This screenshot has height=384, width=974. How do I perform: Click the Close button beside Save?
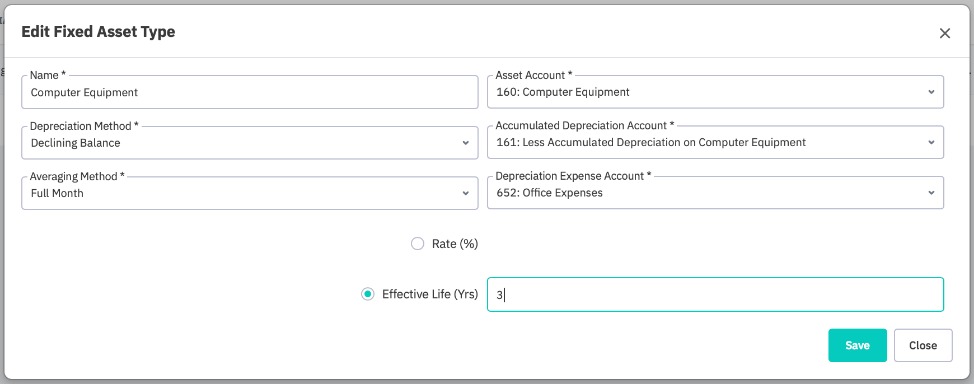923,345
